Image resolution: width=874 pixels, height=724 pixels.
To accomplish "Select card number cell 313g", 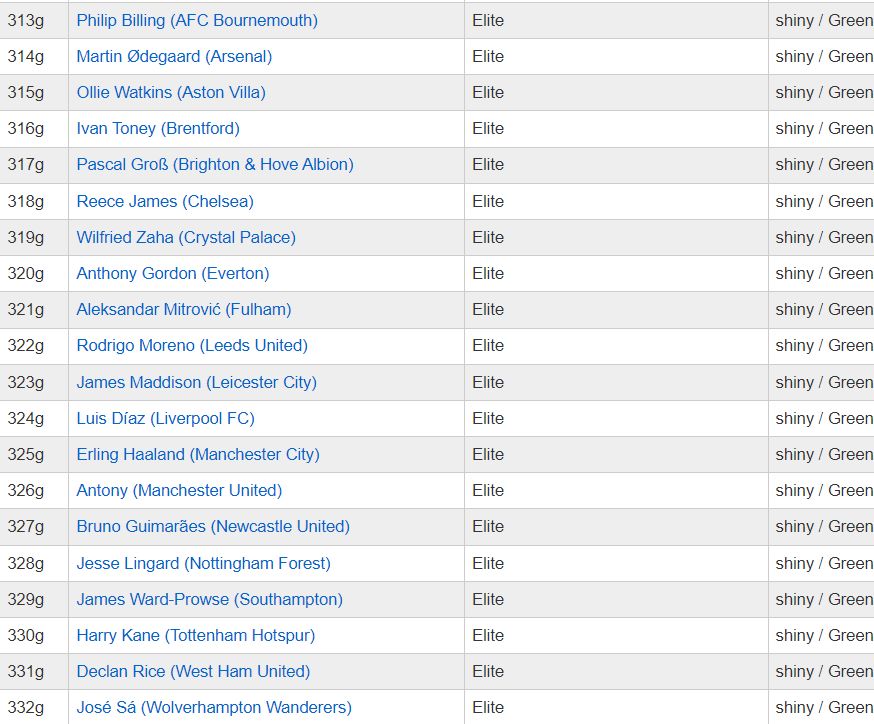I will coord(33,21).
